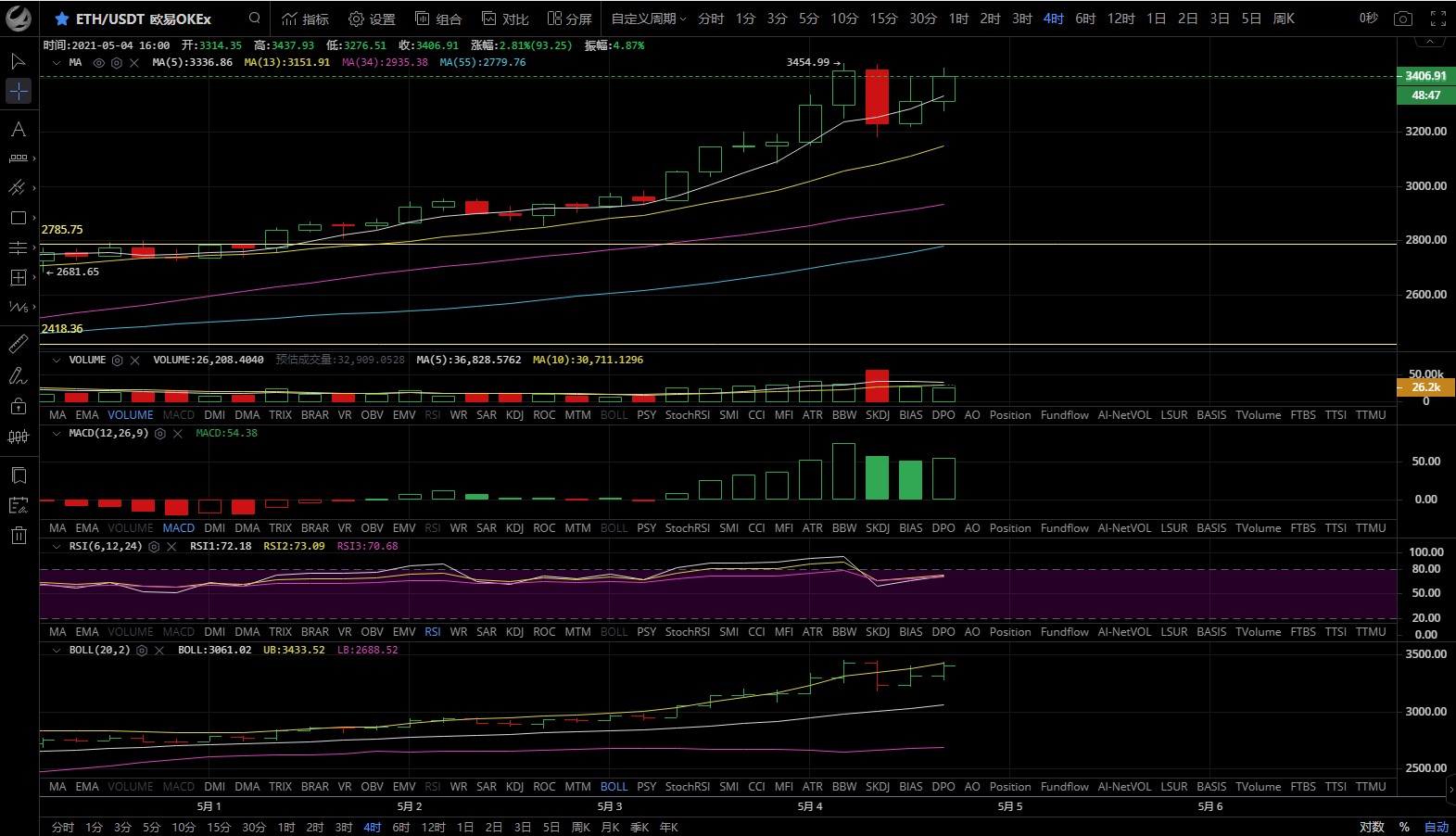Collapse the VOLUME indicator panel
This screenshot has width=1456, height=836.
[57, 361]
